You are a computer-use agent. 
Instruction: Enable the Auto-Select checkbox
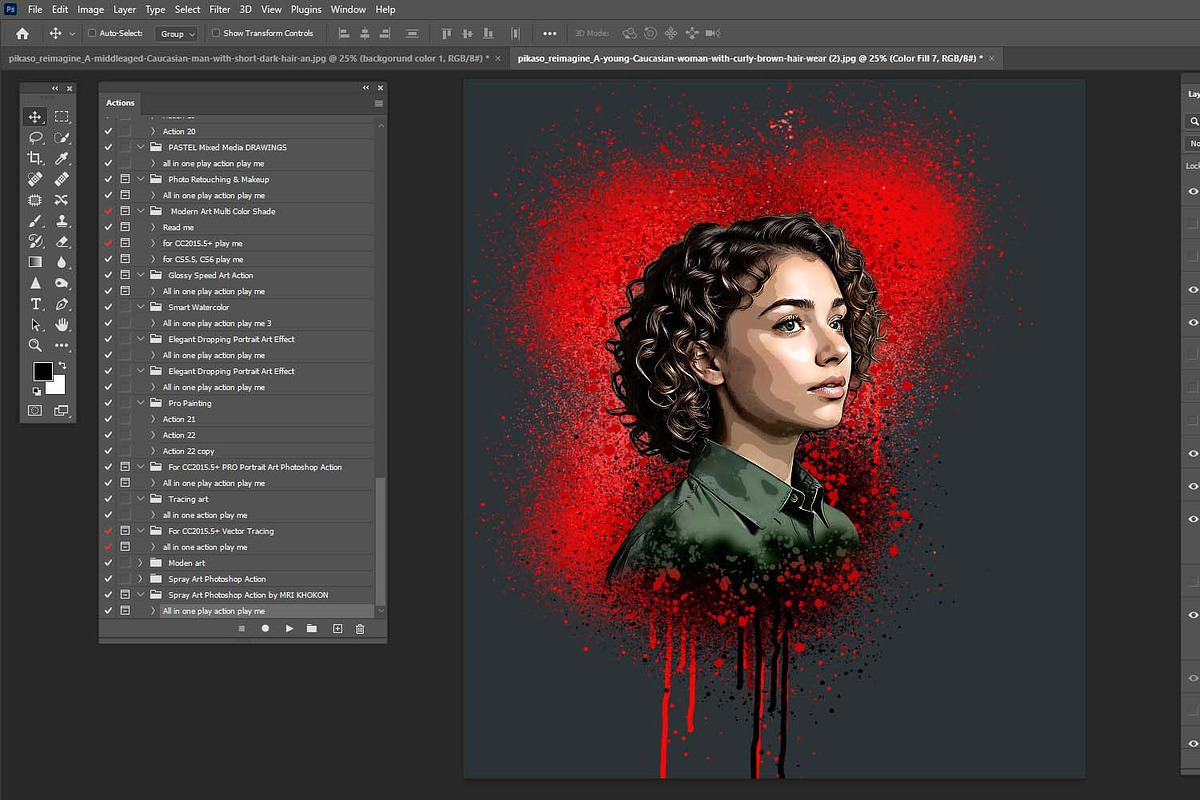coord(92,33)
